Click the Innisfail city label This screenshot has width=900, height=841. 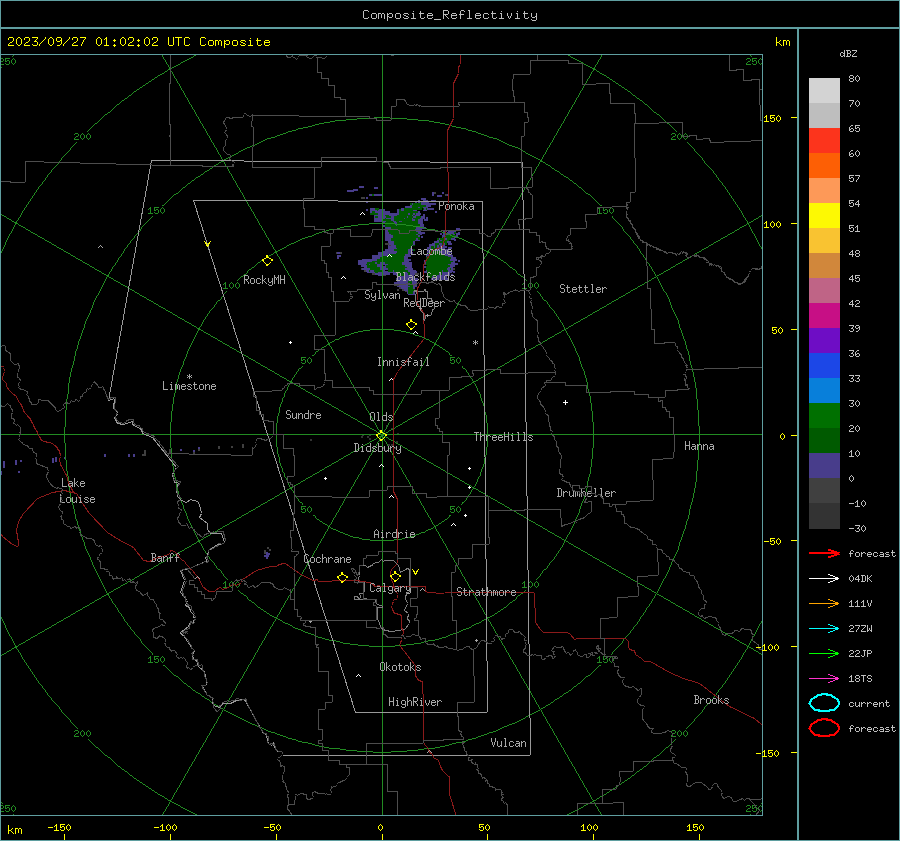403,362
